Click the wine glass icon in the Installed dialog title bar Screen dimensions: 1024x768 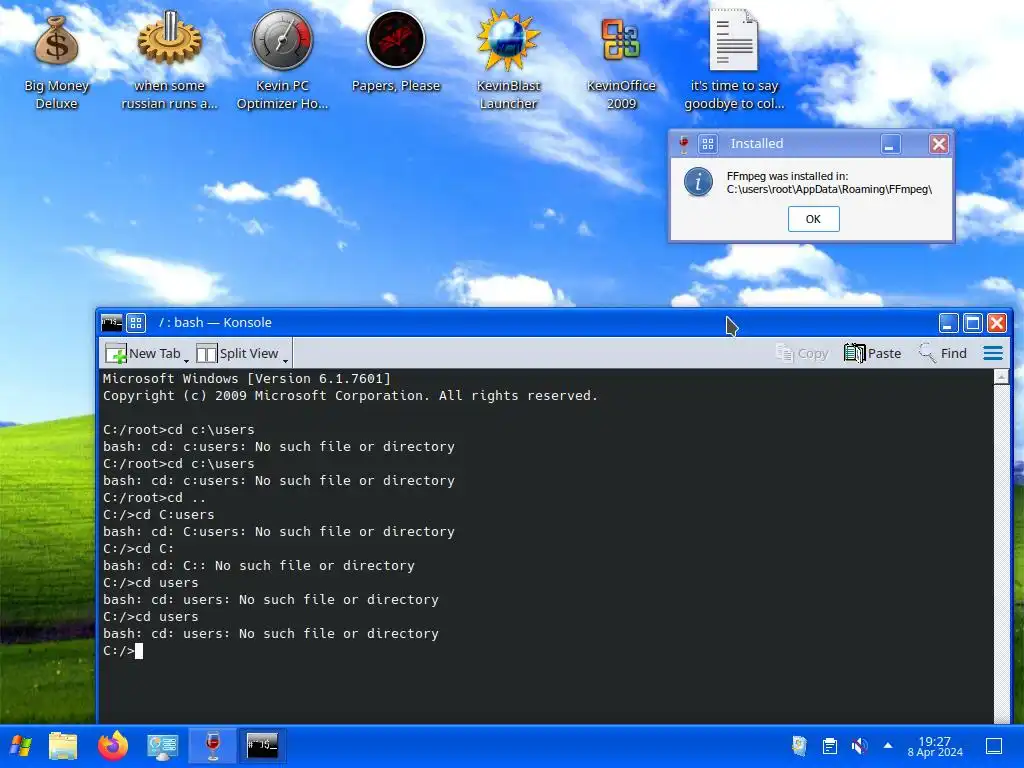[x=684, y=144]
